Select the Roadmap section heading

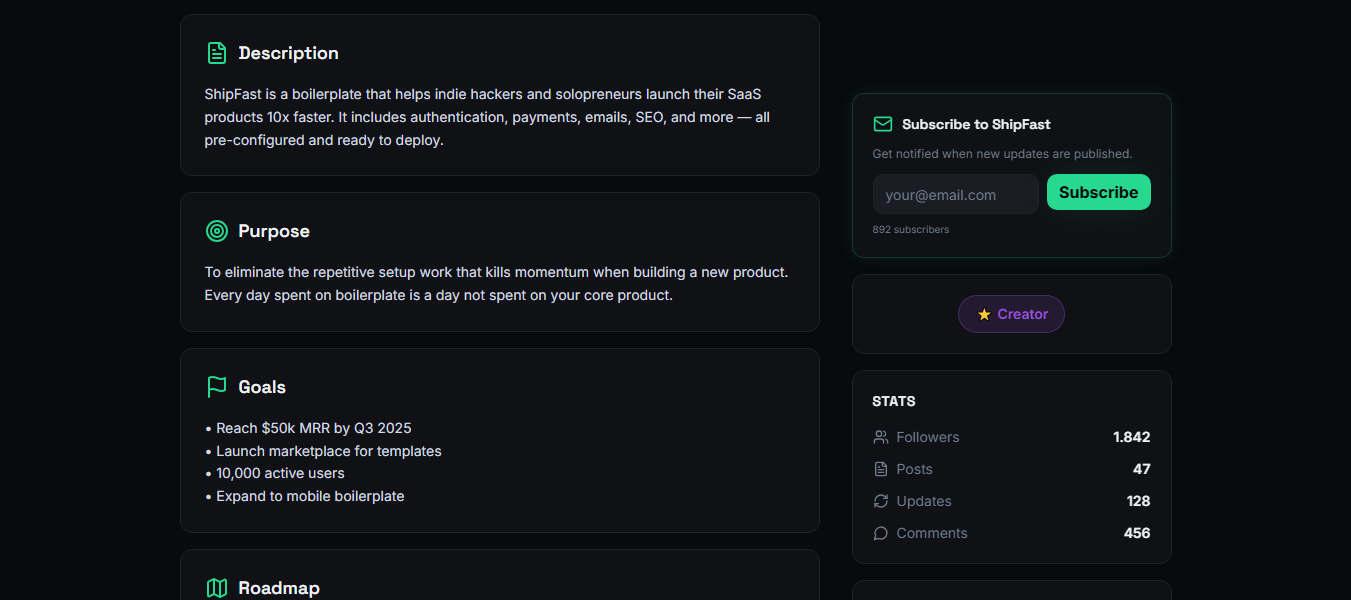[x=279, y=588]
